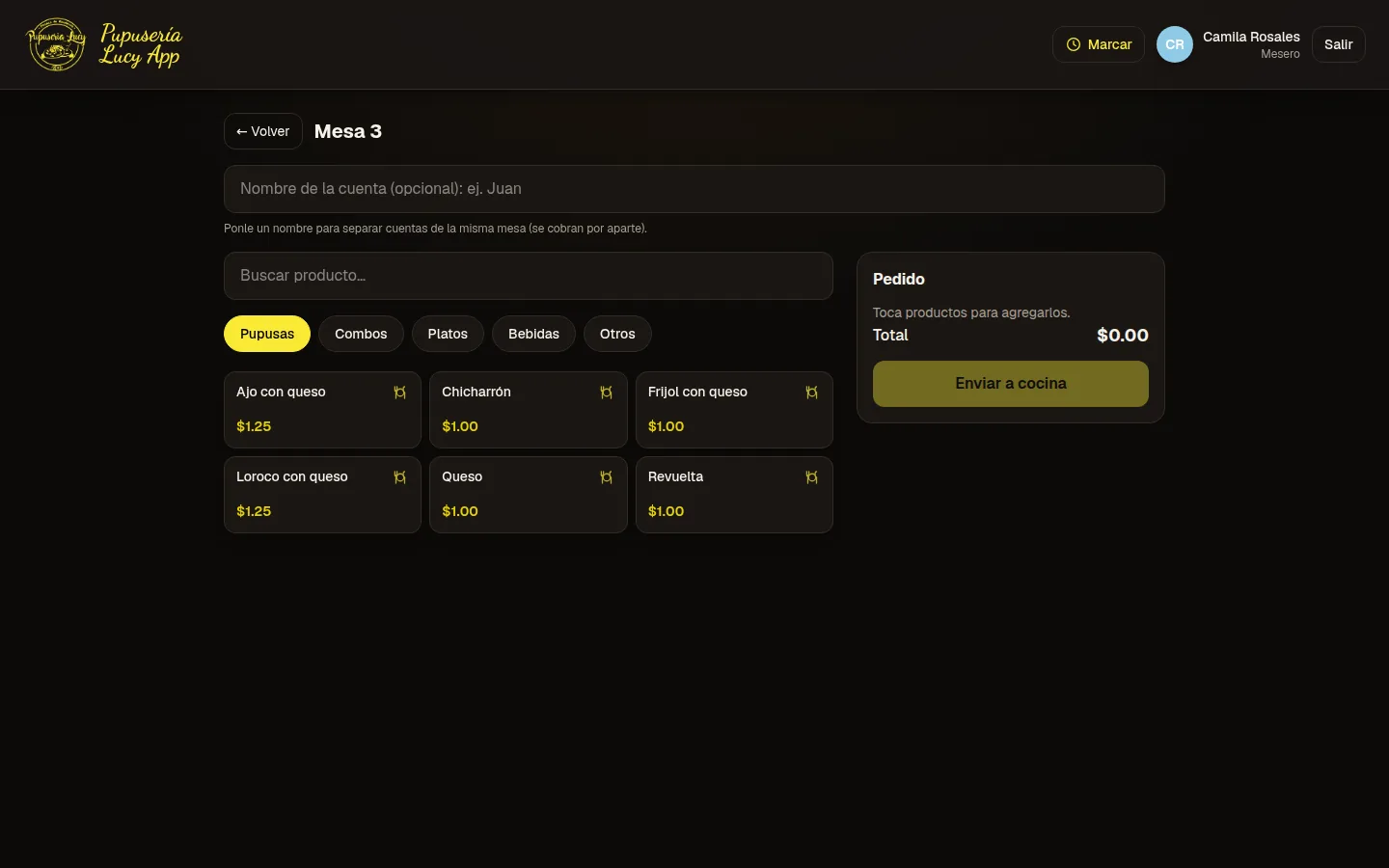Click the Revuelta product name
The width and height of the screenshot is (1389, 868).
[675, 476]
